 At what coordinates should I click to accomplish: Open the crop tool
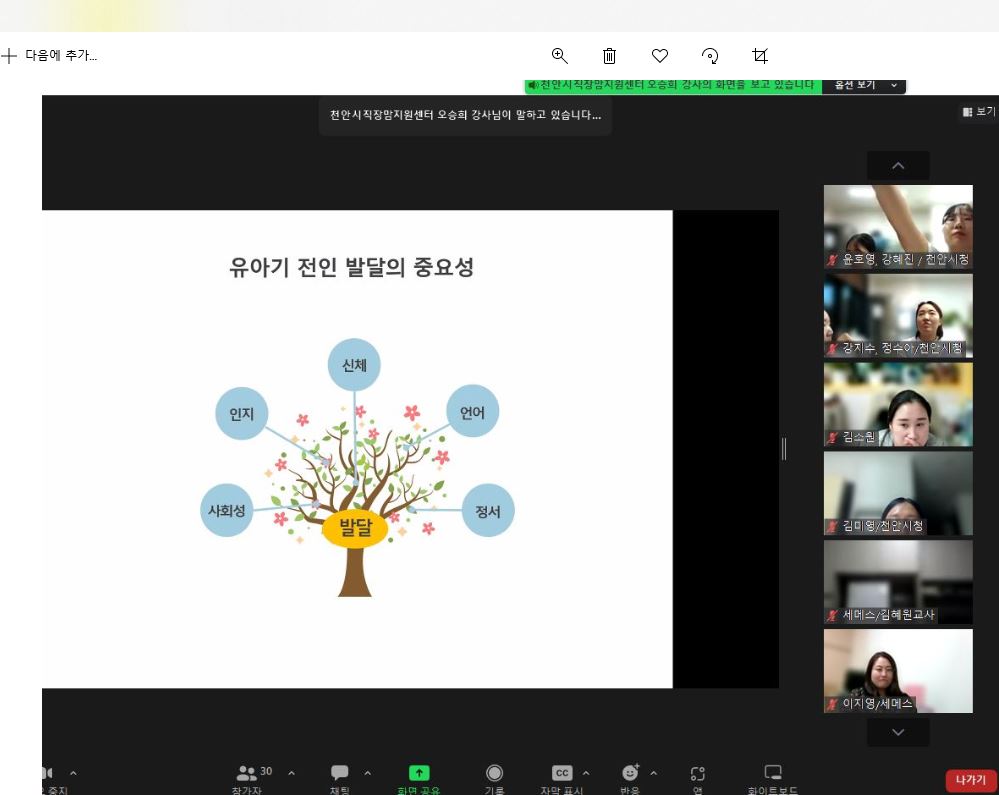tap(760, 56)
